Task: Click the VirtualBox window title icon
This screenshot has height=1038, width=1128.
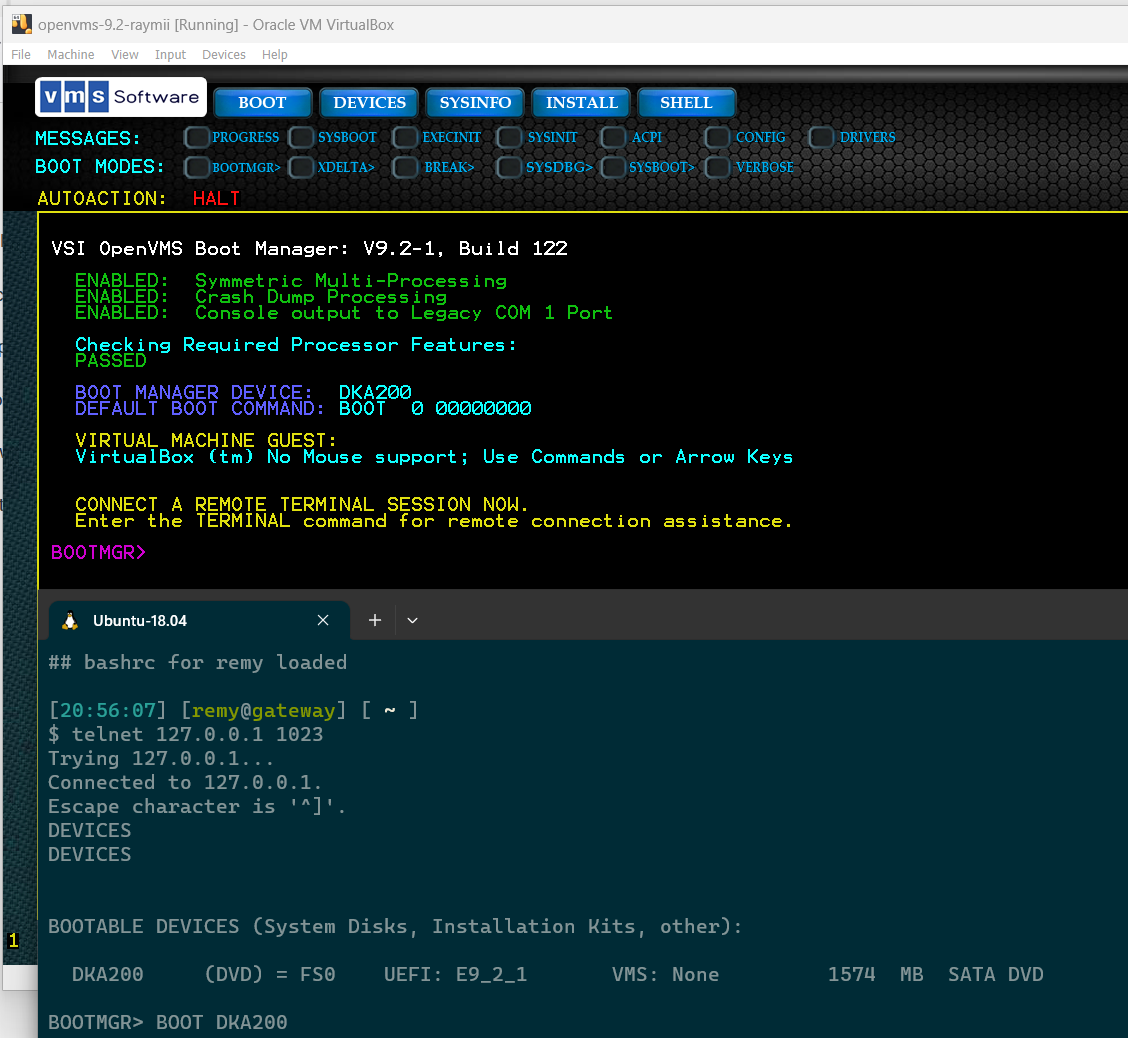Action: [x=21, y=24]
